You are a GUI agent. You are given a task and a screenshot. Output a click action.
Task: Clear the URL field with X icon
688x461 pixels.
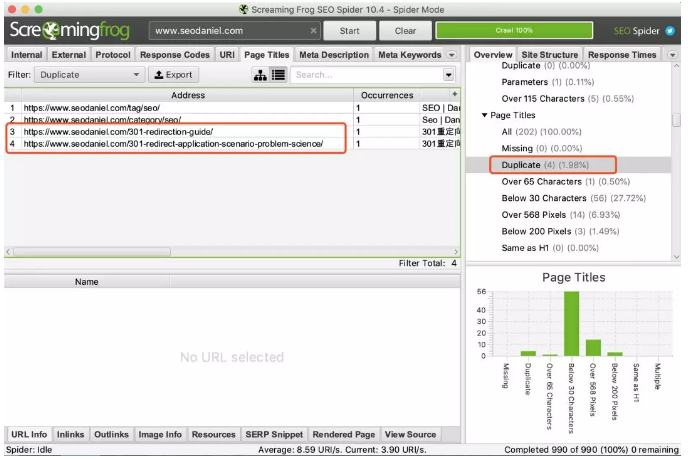313,31
